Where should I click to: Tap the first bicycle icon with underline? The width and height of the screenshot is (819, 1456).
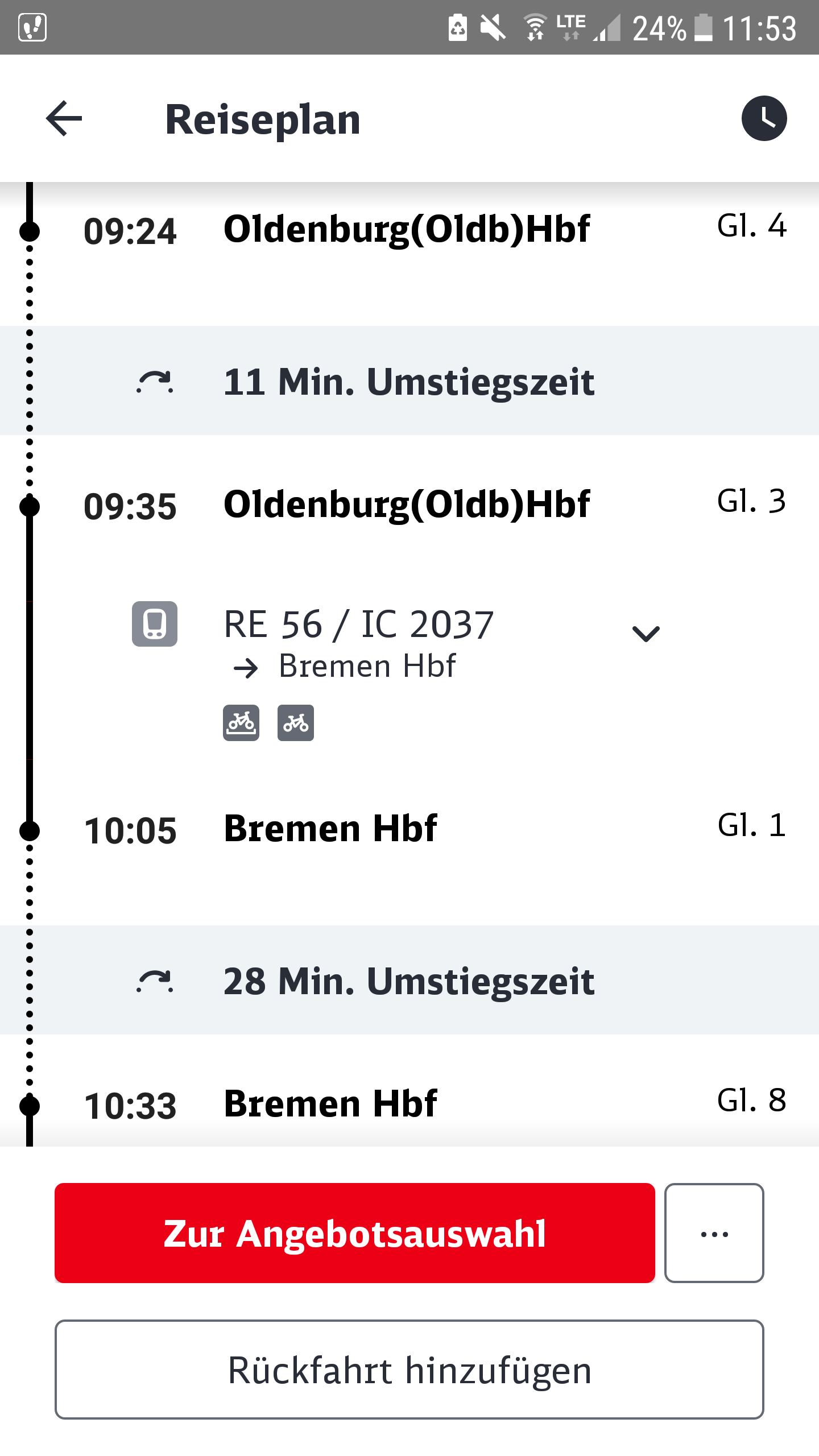(241, 723)
